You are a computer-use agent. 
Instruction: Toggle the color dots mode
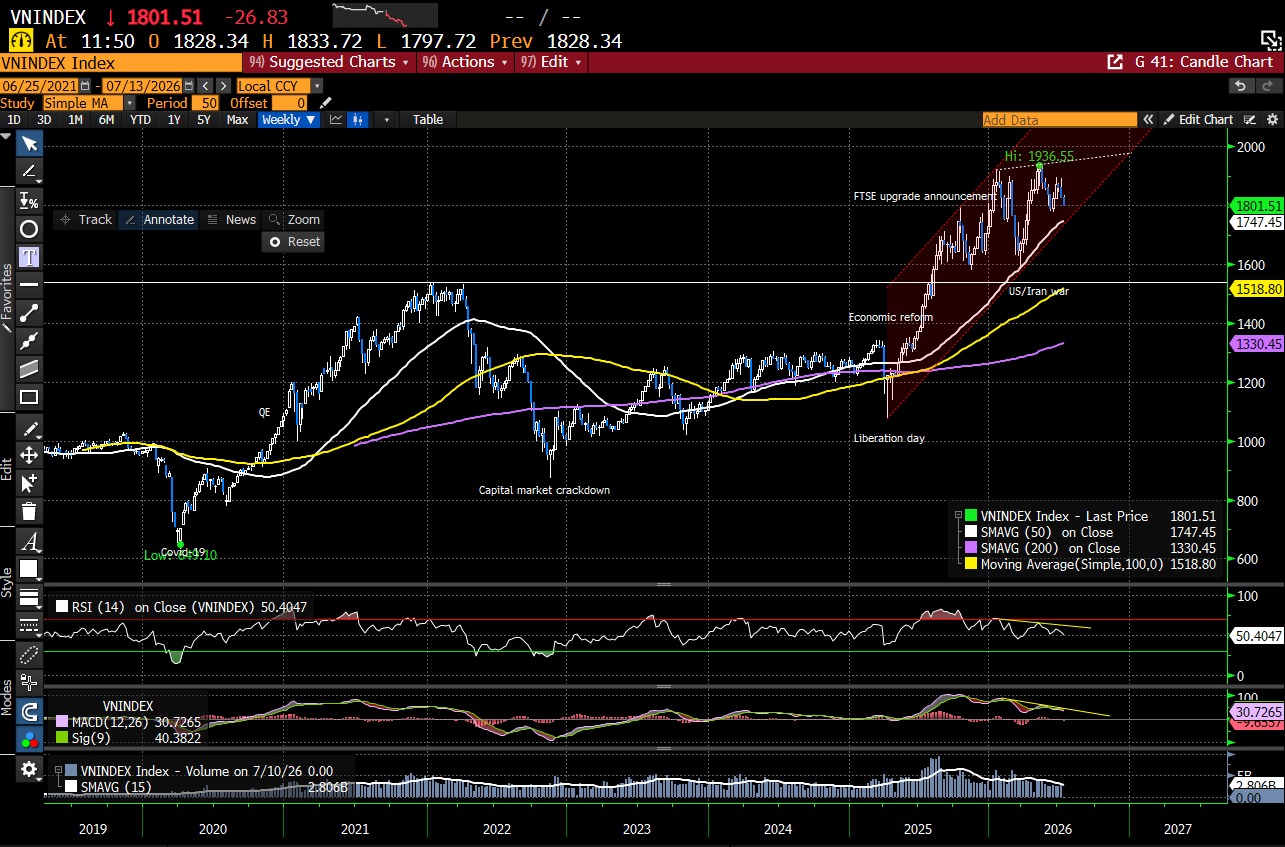(29, 740)
